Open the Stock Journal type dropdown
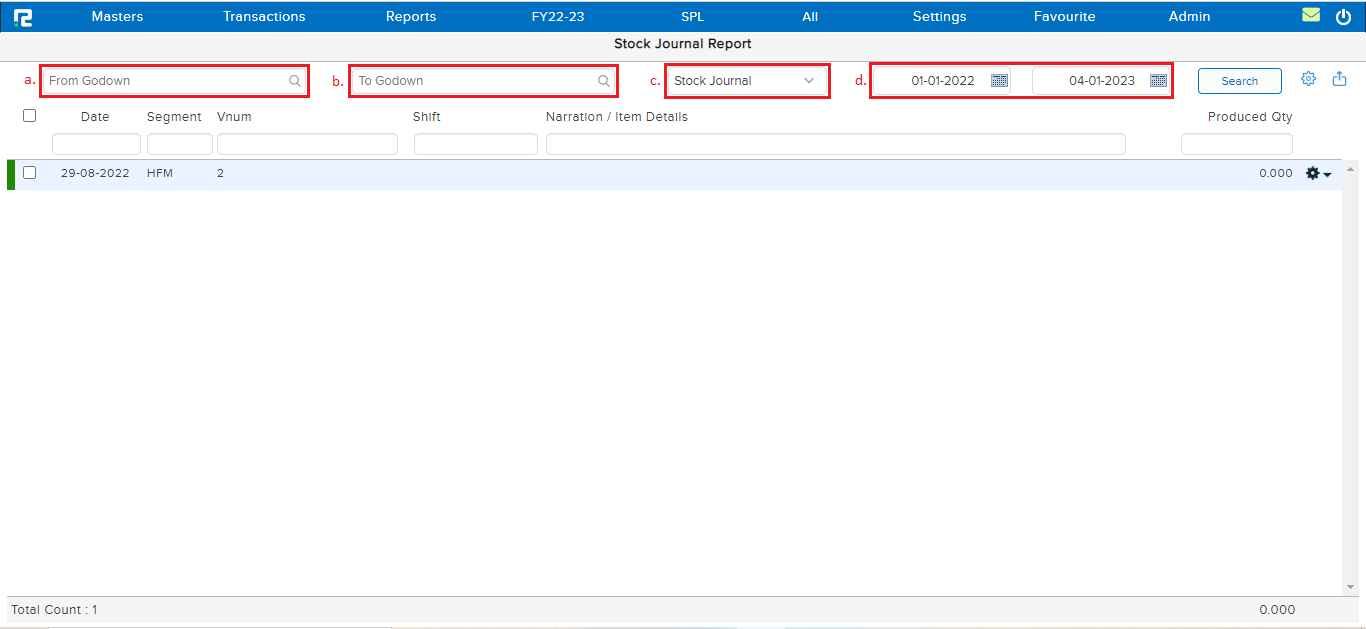1366x629 pixels. 809,80
